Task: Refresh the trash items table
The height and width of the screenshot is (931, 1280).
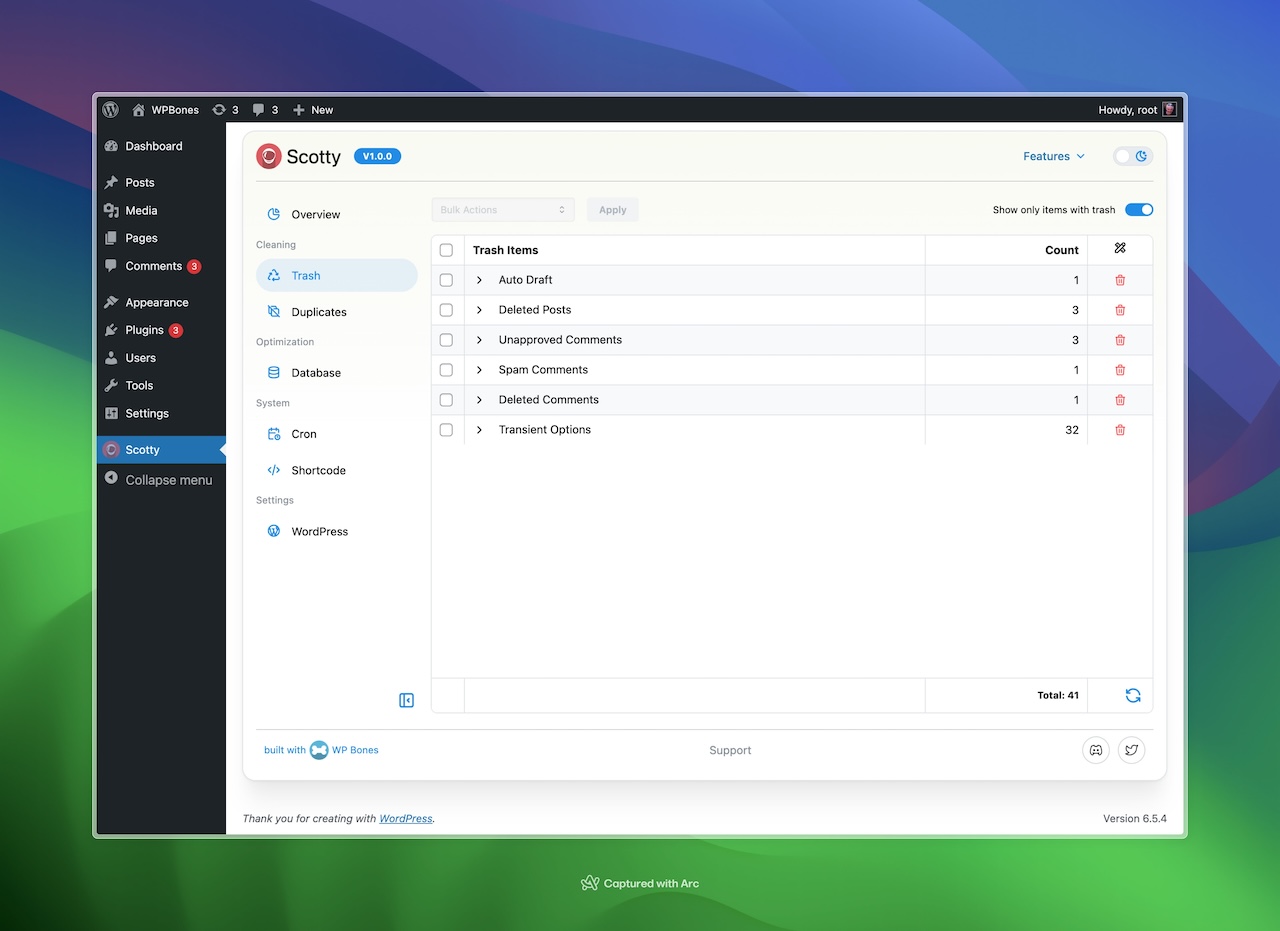Action: pos(1133,695)
